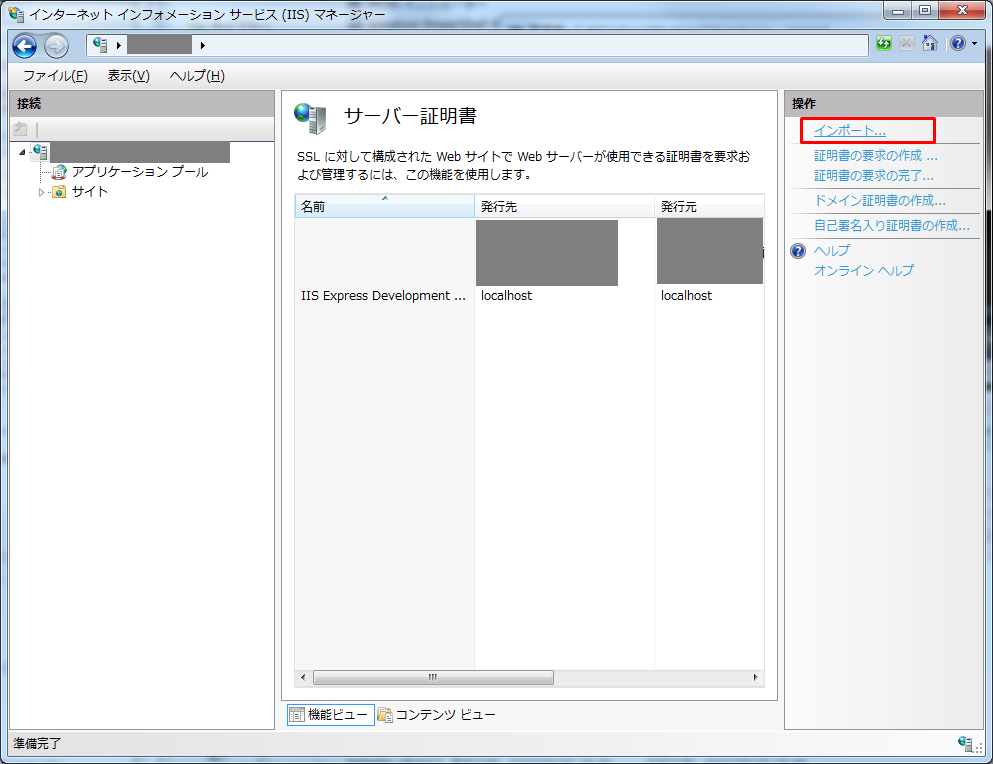Expand the サイト tree node
The height and width of the screenshot is (764, 993).
[x=41, y=192]
